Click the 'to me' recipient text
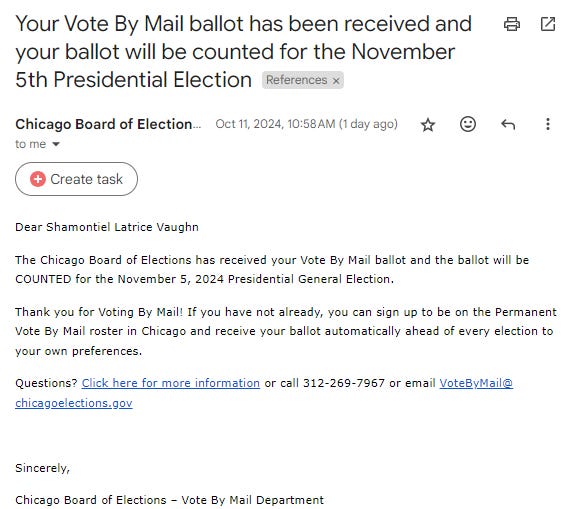The height and width of the screenshot is (509, 566). click(x=30, y=144)
